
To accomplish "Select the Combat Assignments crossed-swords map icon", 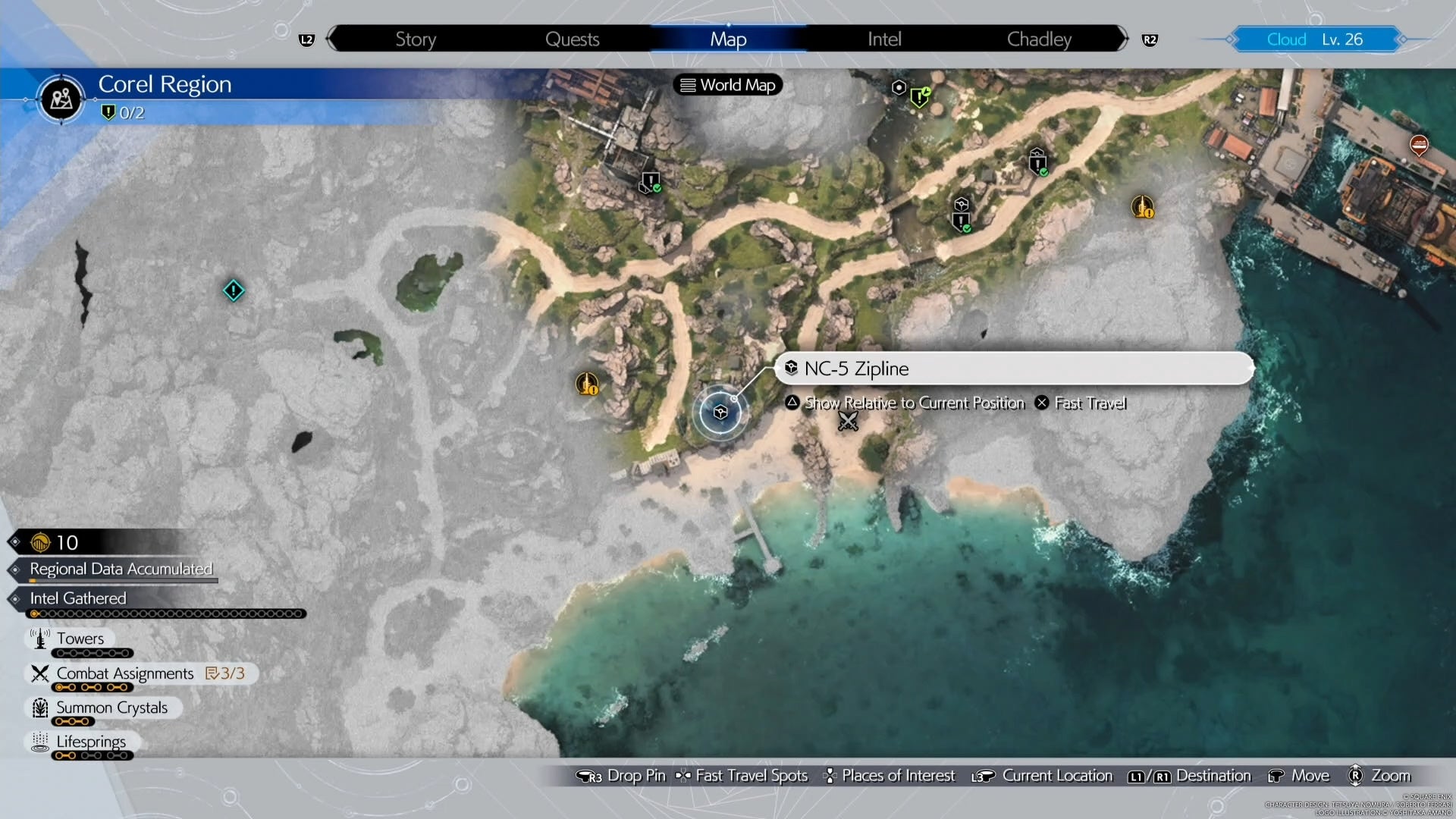I will click(x=848, y=422).
